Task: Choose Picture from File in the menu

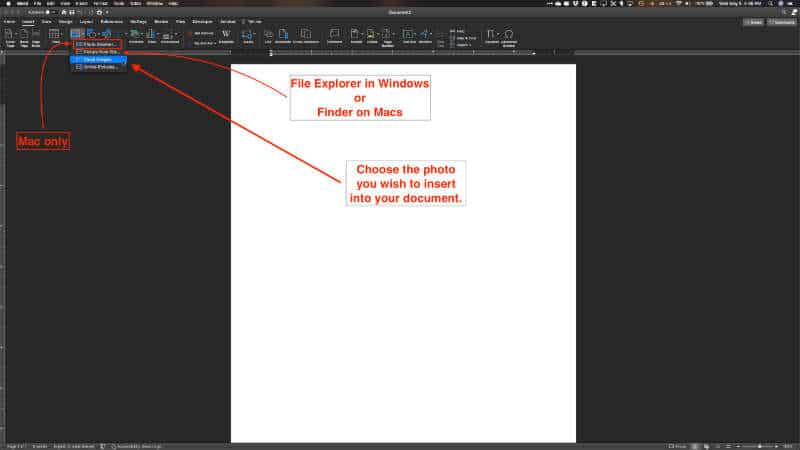Action: [x=98, y=52]
